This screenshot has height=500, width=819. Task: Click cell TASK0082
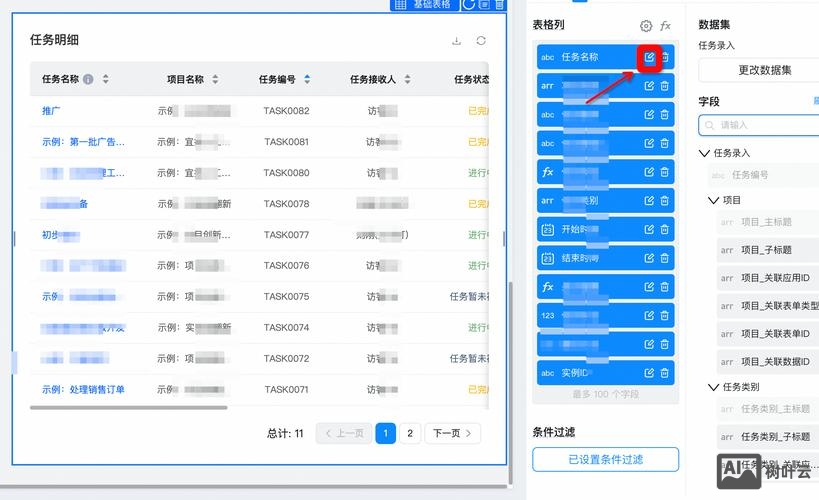[286, 111]
